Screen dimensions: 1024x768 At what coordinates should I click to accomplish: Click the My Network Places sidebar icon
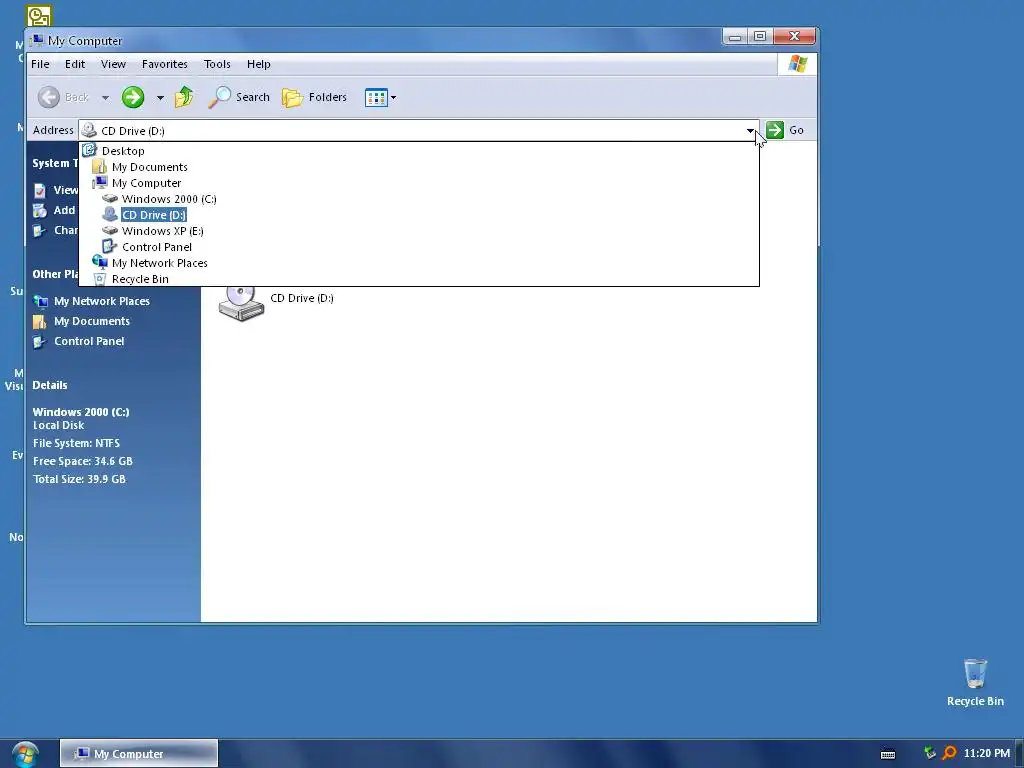[x=40, y=301]
